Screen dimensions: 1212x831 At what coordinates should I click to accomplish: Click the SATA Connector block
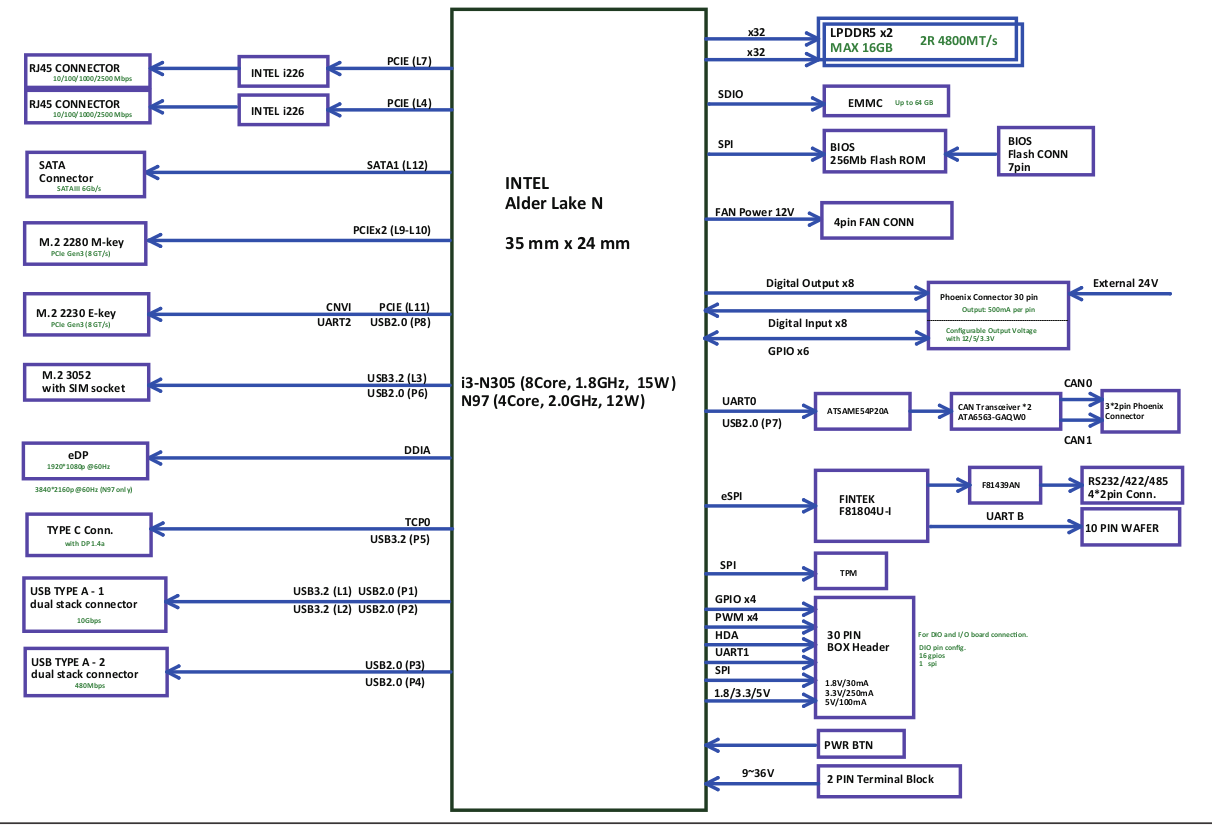[86, 176]
